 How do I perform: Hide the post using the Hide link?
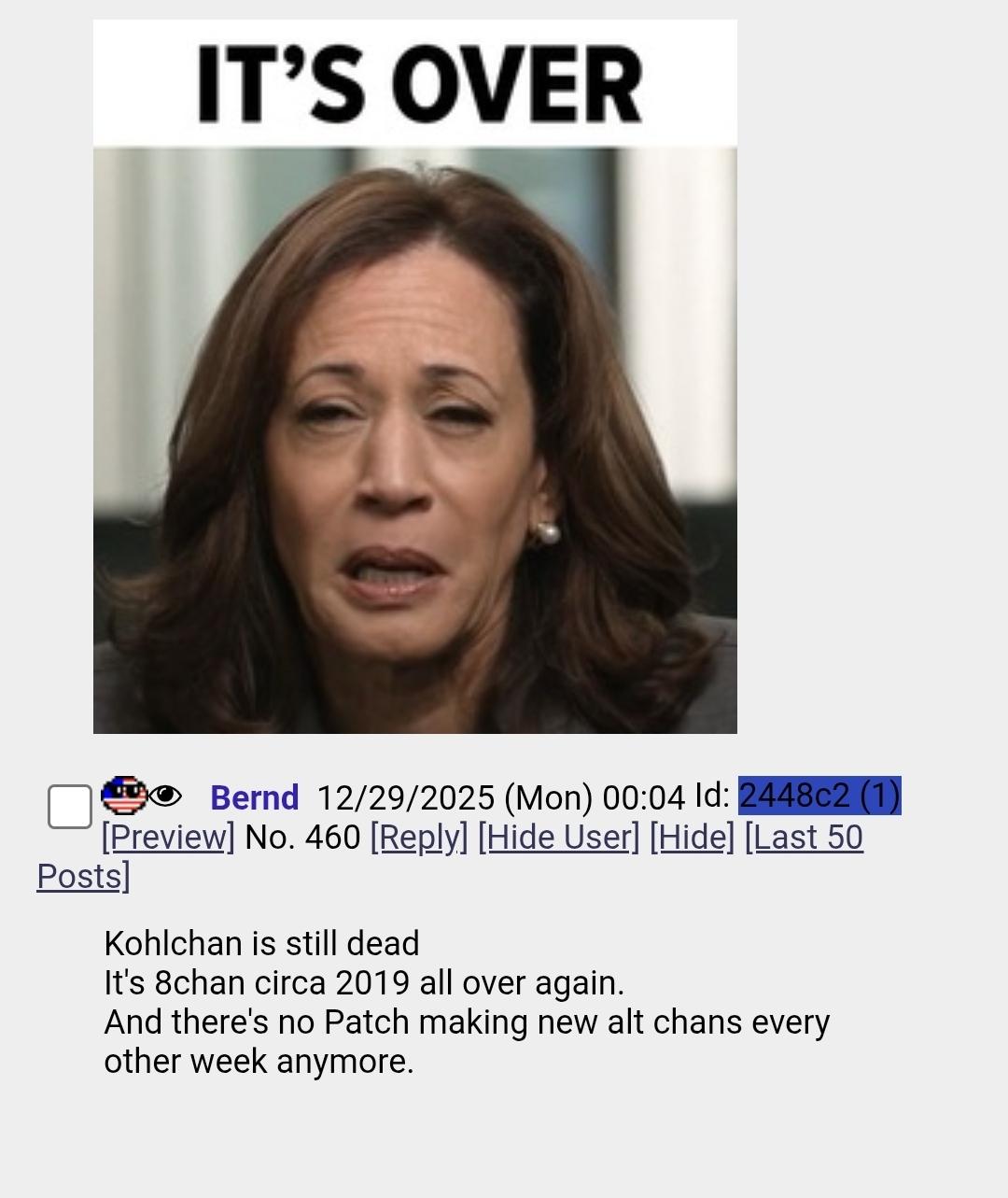pos(692,837)
